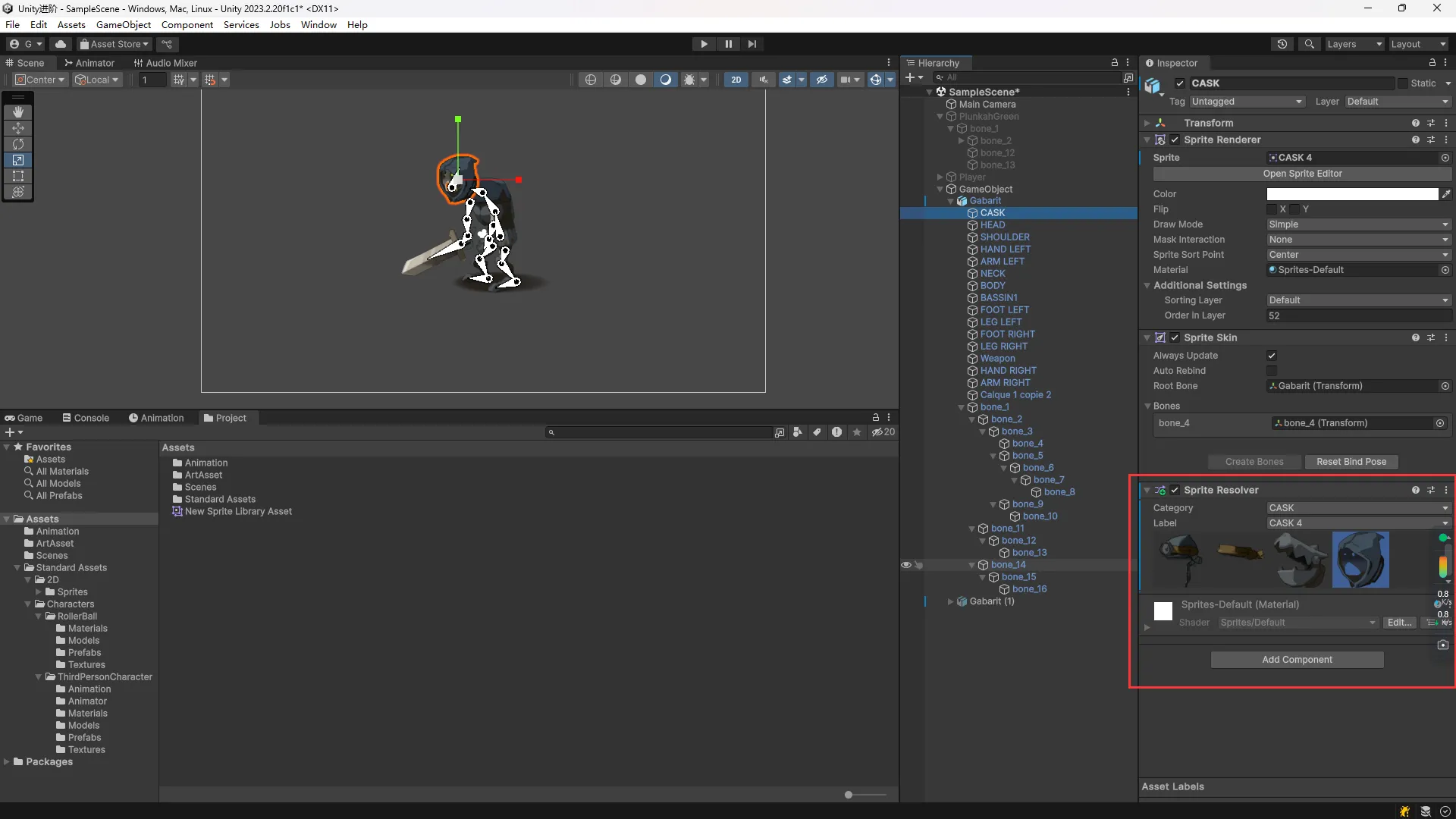Open Sprite Resolver Label dropdown
The height and width of the screenshot is (819, 1456).
pos(1357,523)
